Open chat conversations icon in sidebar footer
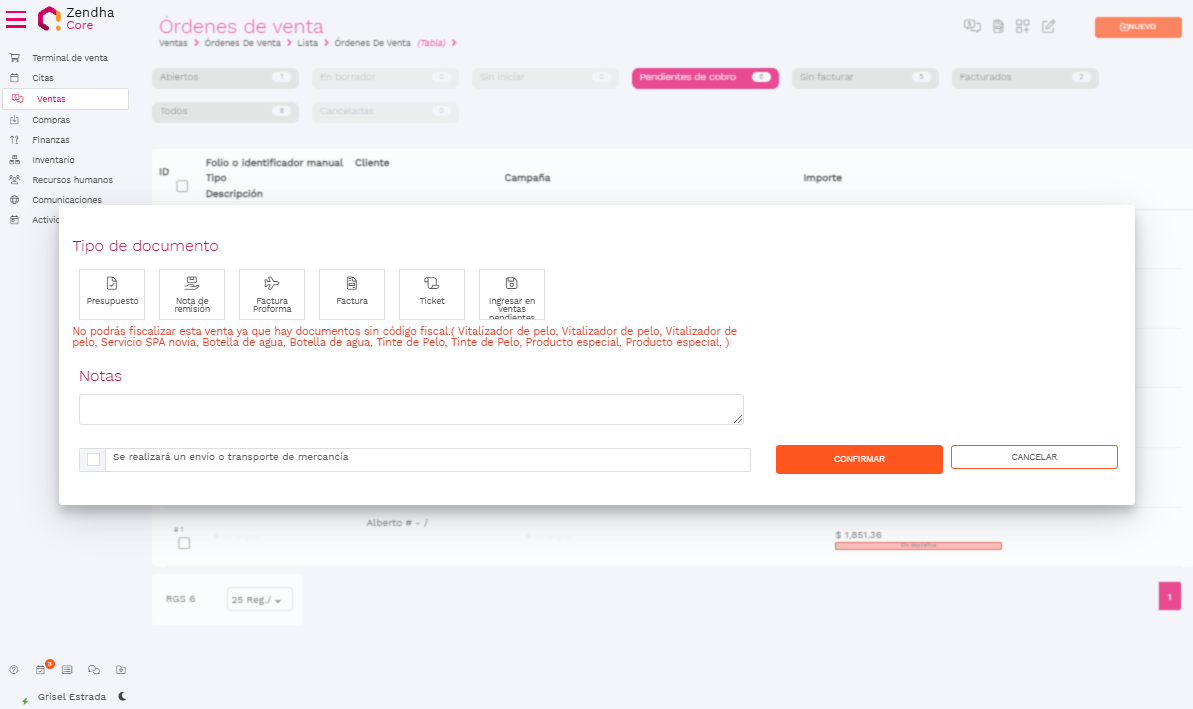The image size is (1193, 709). 94,670
